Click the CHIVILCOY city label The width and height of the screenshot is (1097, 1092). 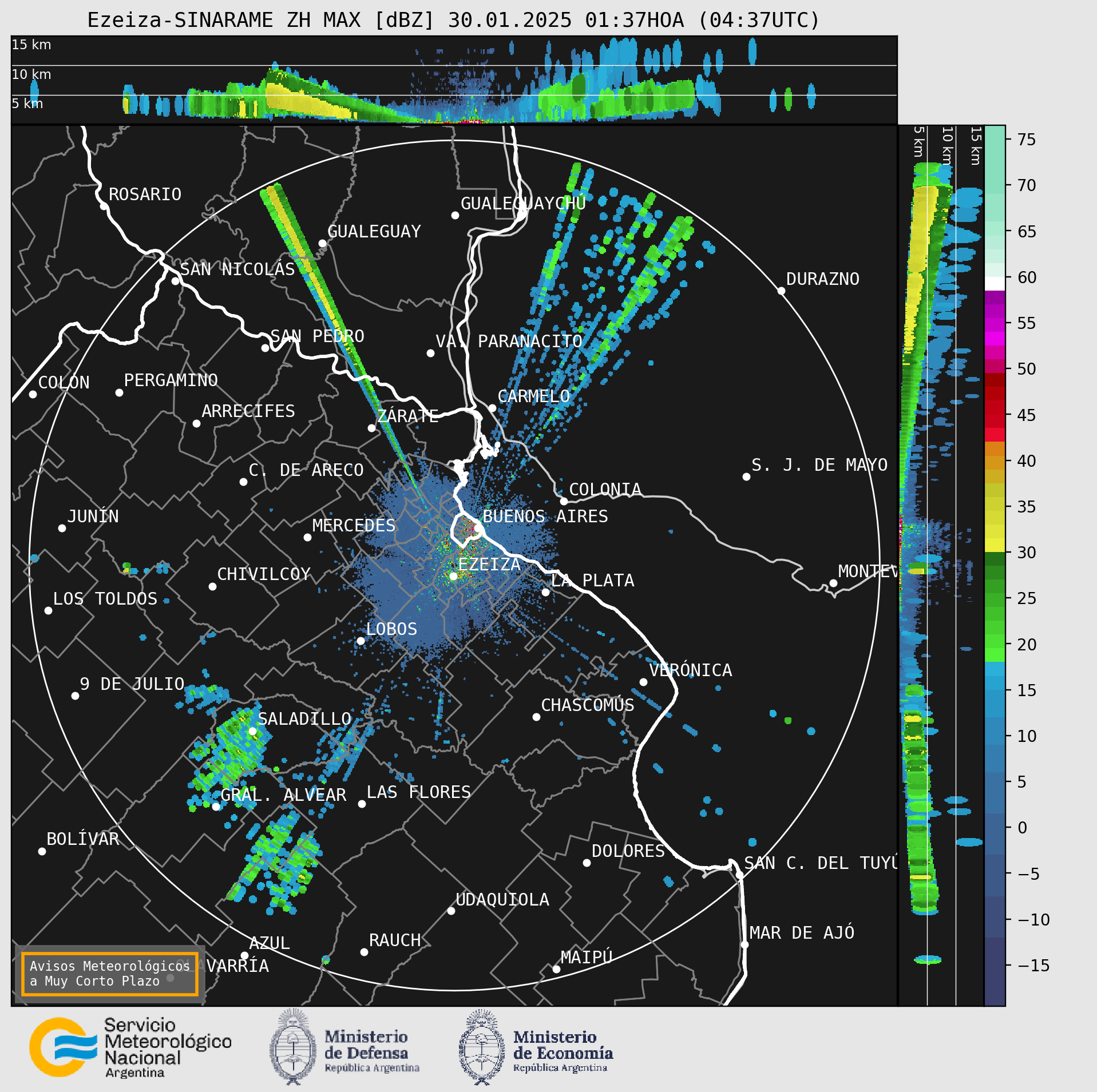[x=263, y=574]
